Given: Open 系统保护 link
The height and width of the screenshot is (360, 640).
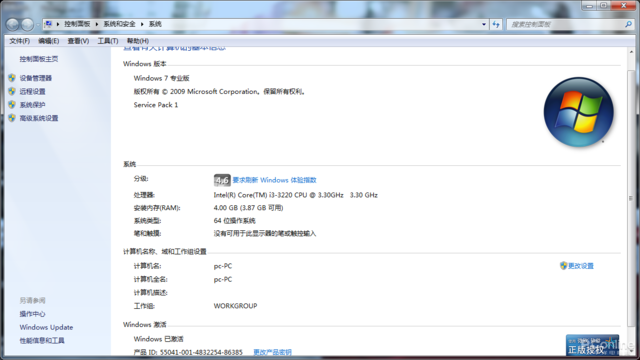Looking at the screenshot, I should click(x=32, y=105).
